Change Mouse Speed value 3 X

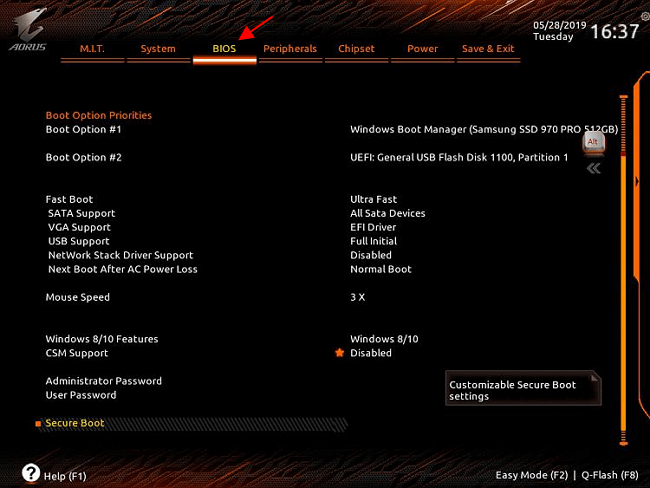coord(357,297)
